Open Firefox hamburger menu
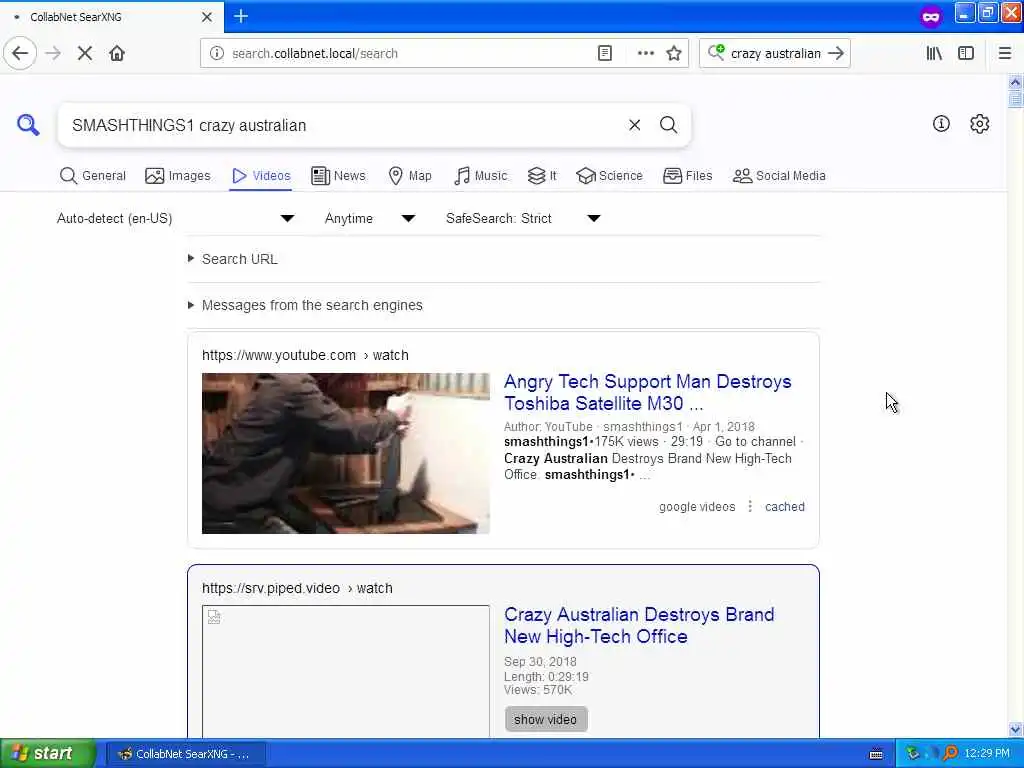This screenshot has width=1024, height=768. click(1005, 54)
